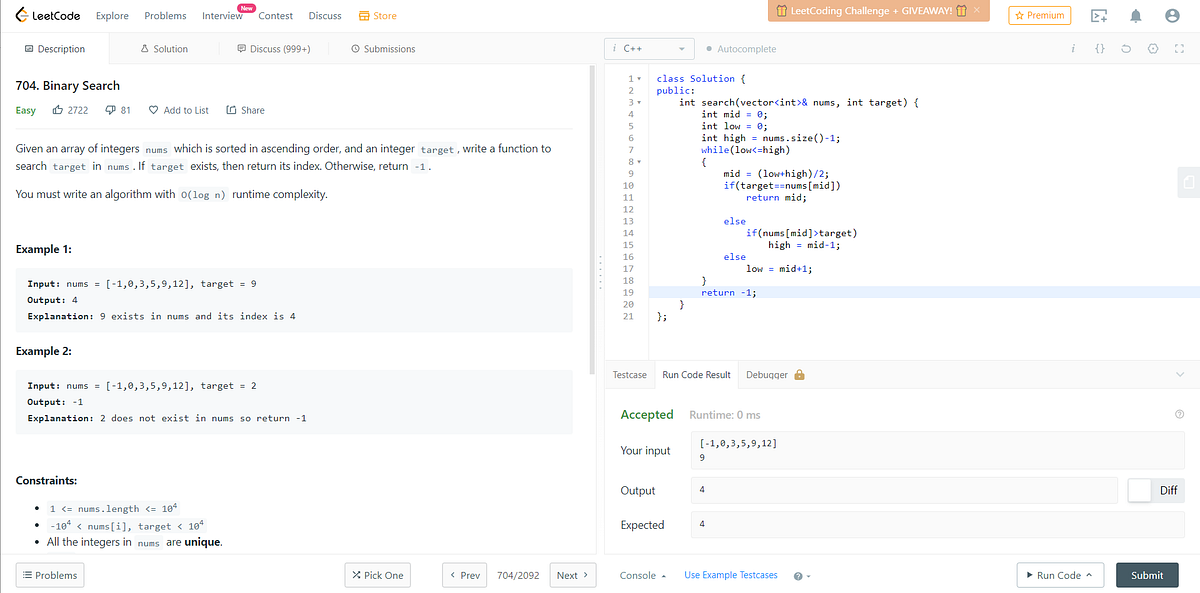This screenshot has height=593, width=1200.
Task: Reset the code to default template
Action: tap(1127, 48)
